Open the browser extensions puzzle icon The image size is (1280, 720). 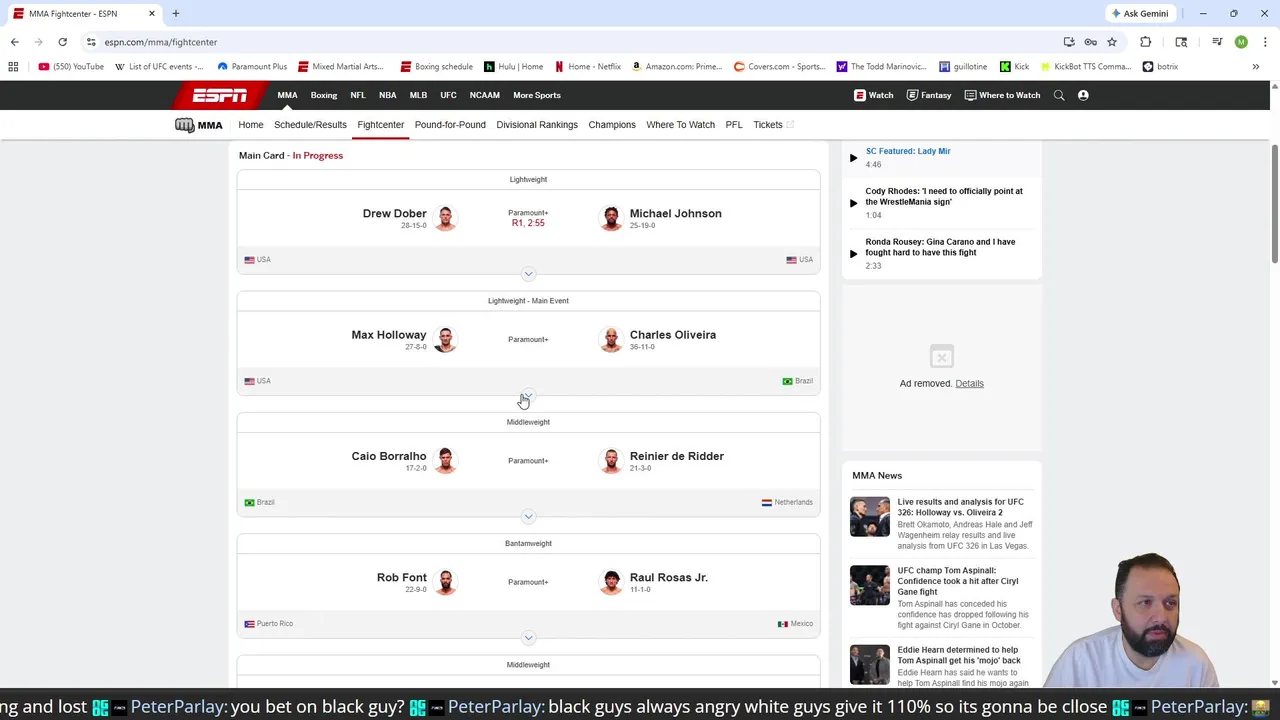(x=1145, y=42)
